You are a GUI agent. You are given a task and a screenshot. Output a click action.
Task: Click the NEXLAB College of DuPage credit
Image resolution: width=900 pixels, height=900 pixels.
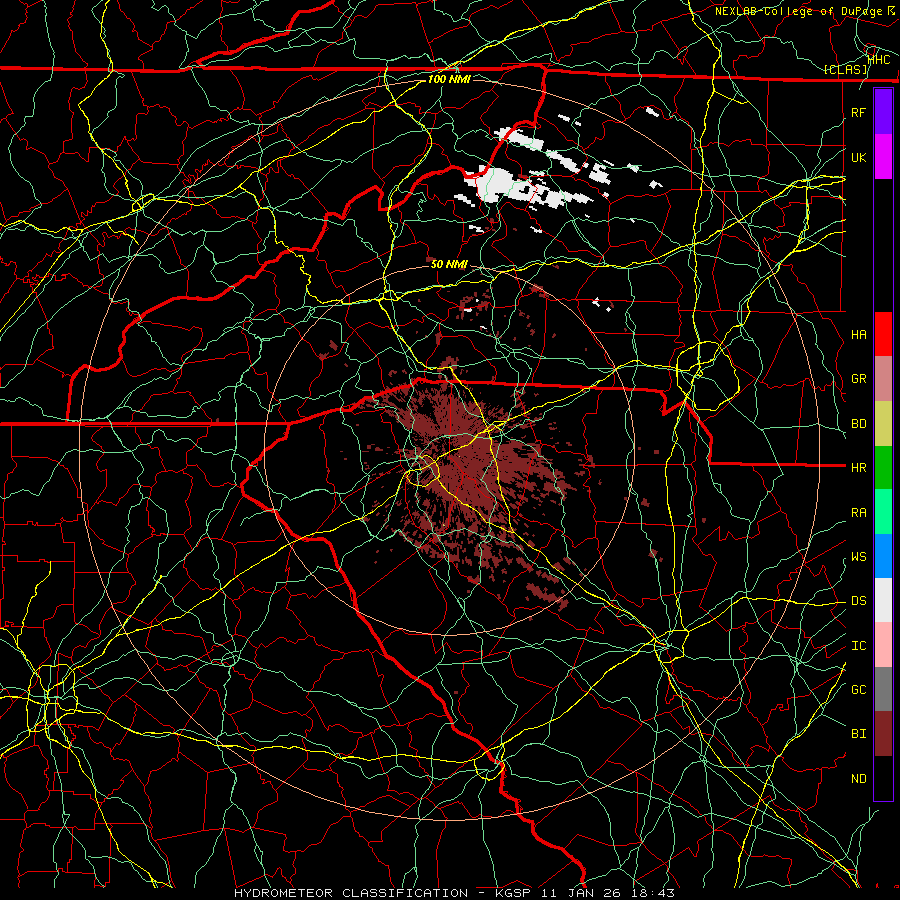coord(804,11)
